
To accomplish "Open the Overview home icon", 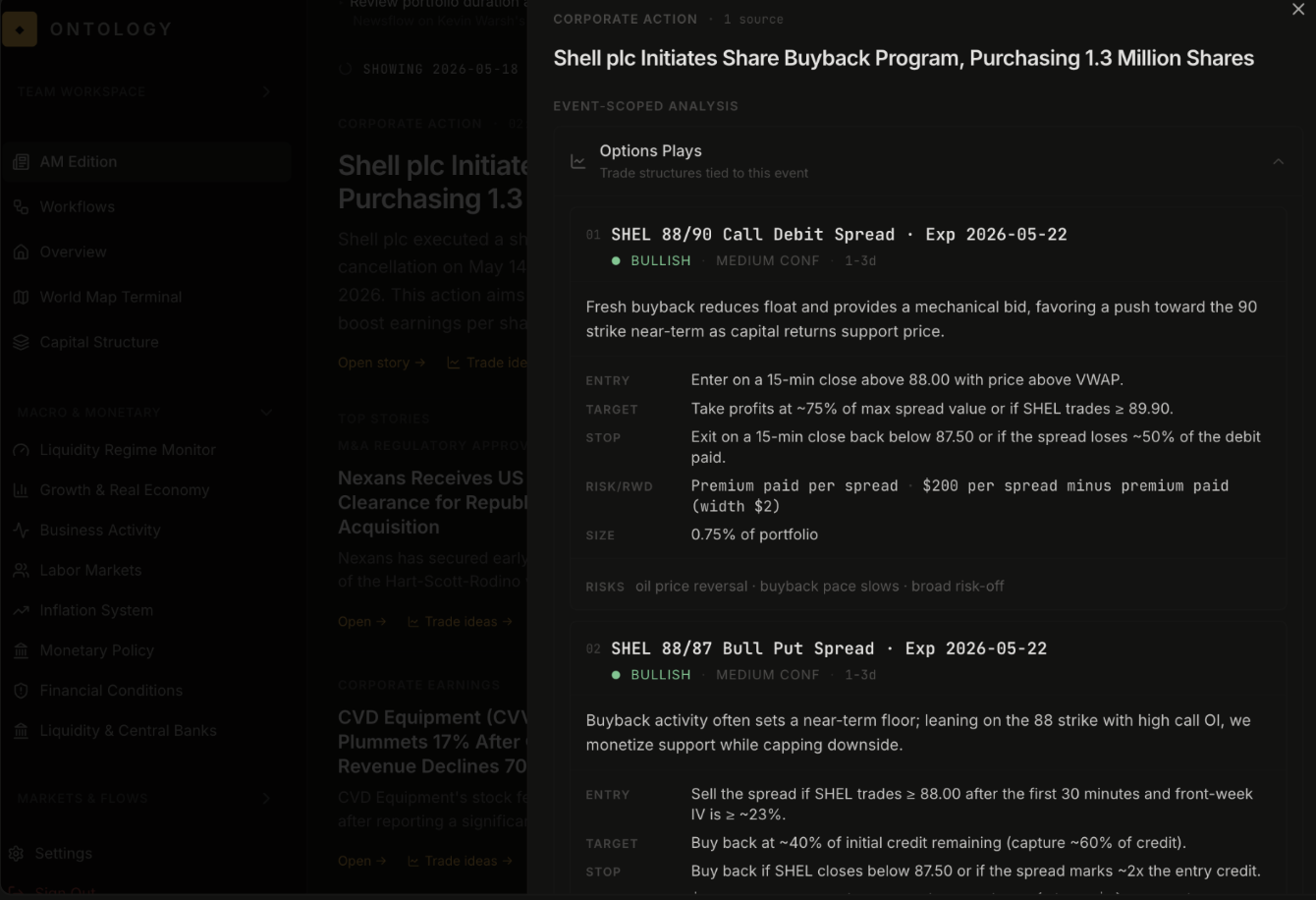I will pyautogui.click(x=21, y=253).
